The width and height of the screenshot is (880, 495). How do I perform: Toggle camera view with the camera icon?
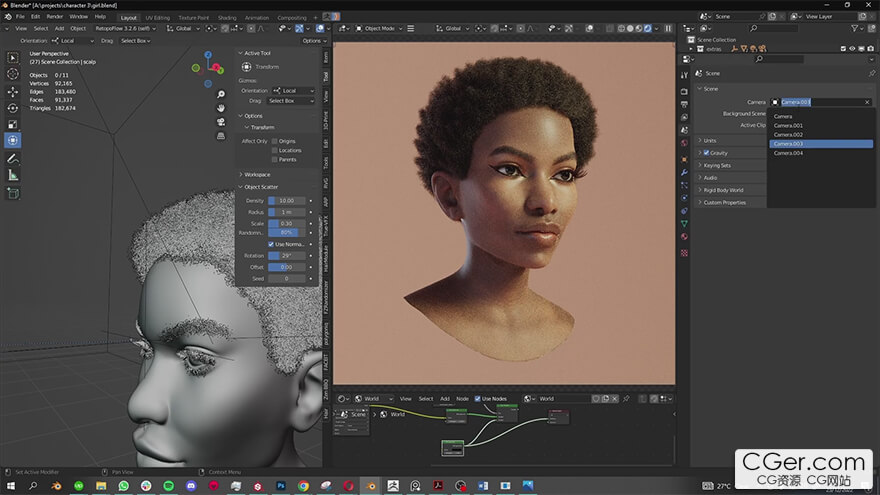coord(220,122)
